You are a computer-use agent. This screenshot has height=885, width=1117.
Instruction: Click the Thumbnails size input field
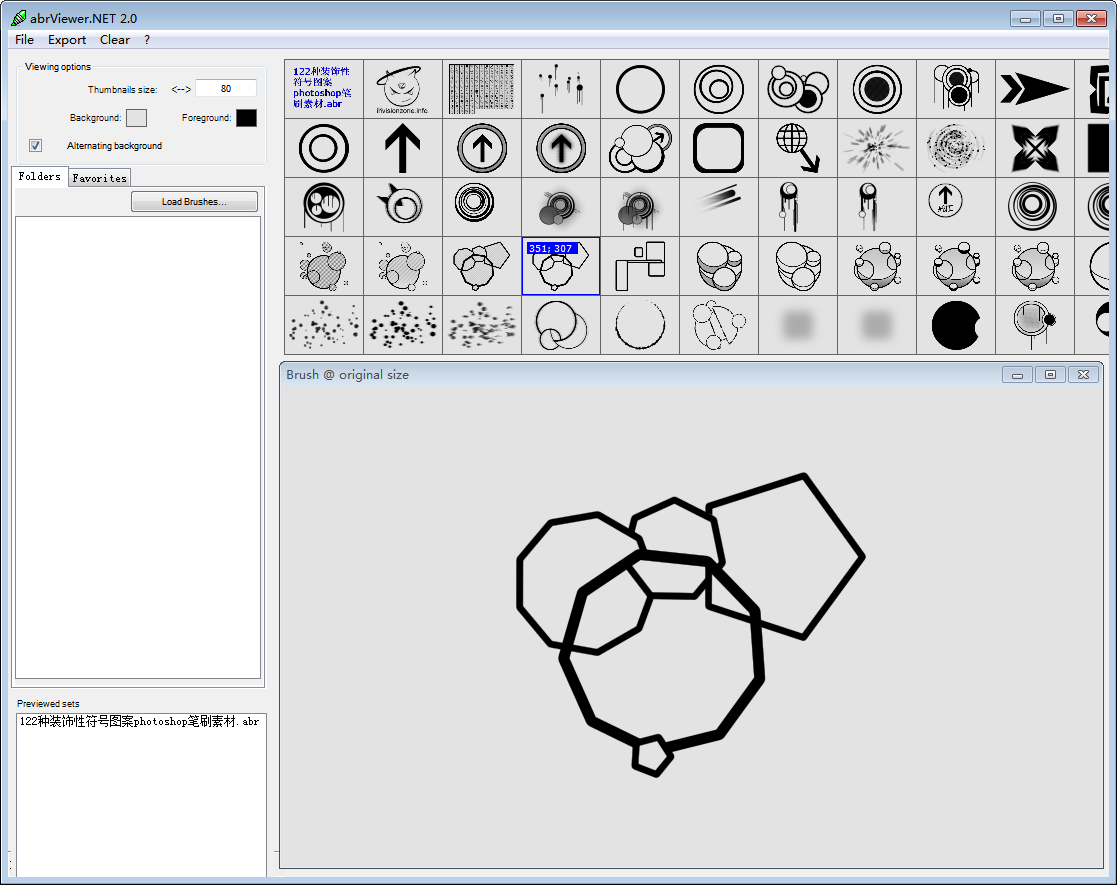(x=225, y=89)
